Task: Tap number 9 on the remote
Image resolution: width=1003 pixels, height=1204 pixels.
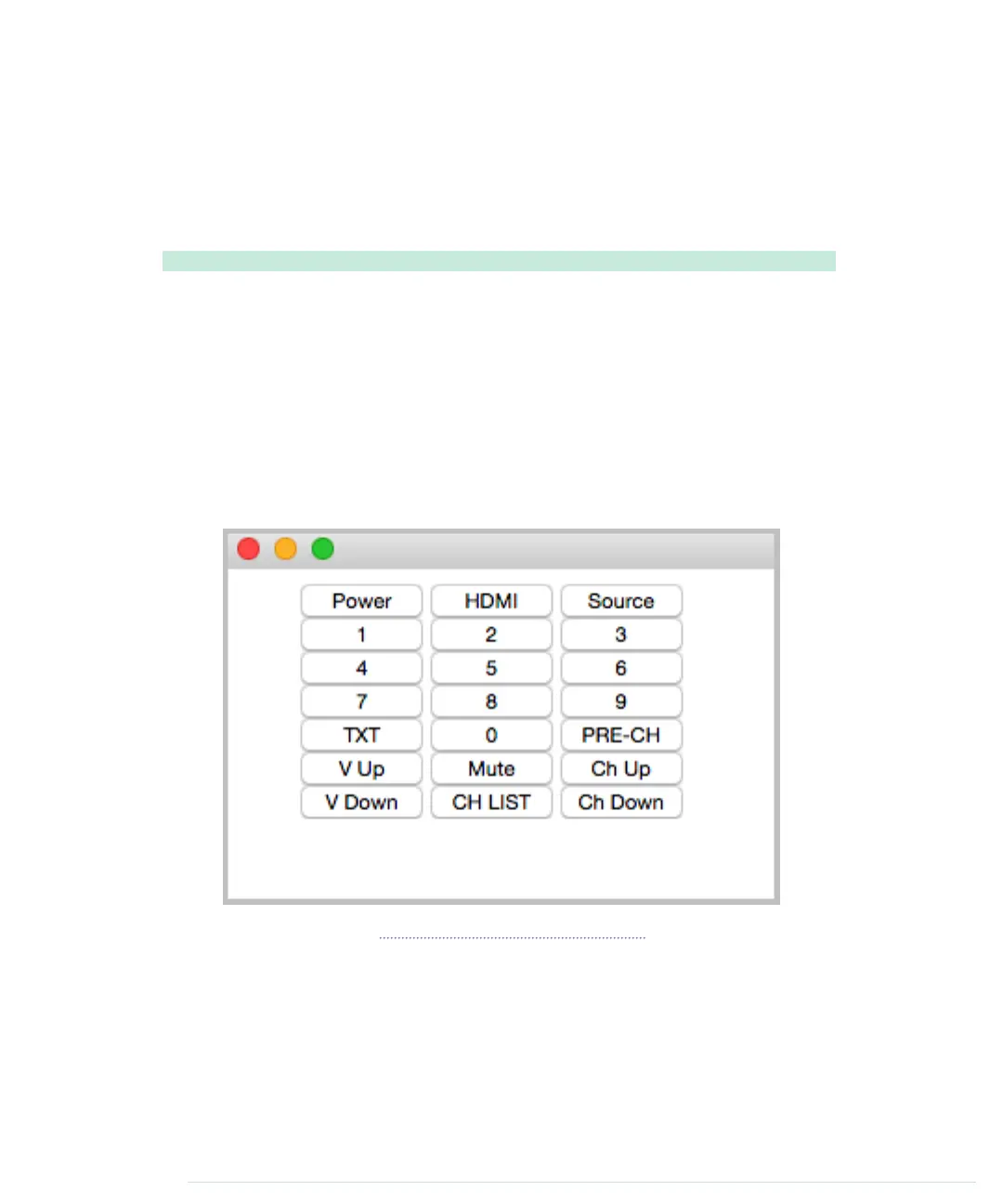Action: point(621,701)
